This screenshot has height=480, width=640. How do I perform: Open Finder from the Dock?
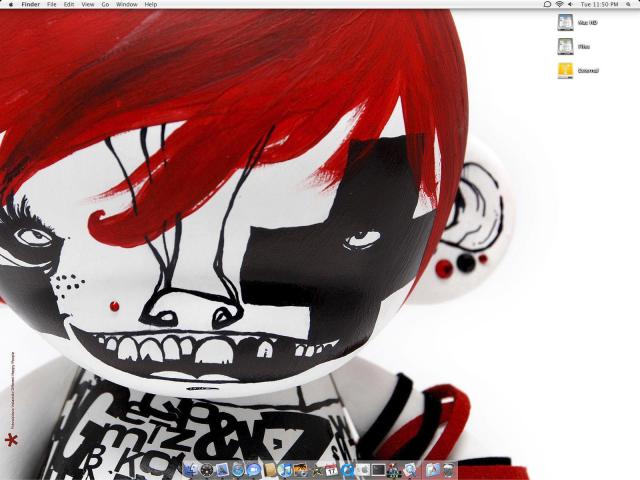(190, 470)
